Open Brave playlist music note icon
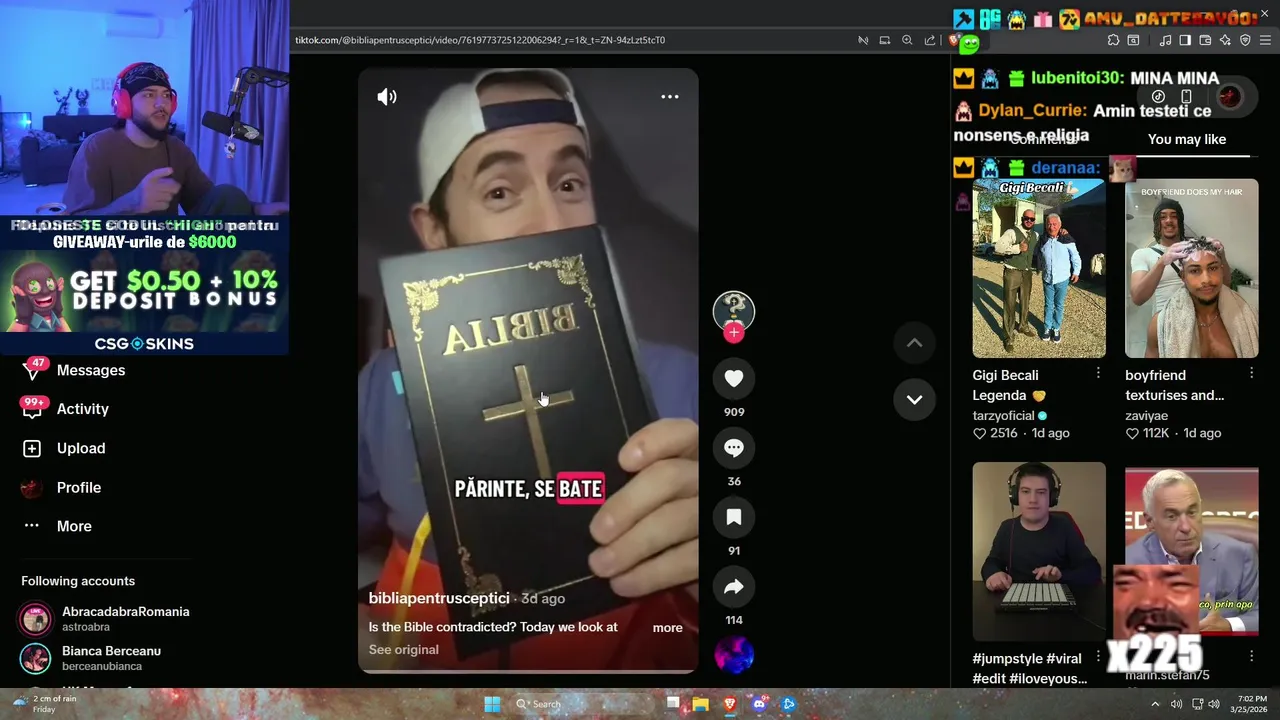The image size is (1280, 720). (x=1165, y=40)
